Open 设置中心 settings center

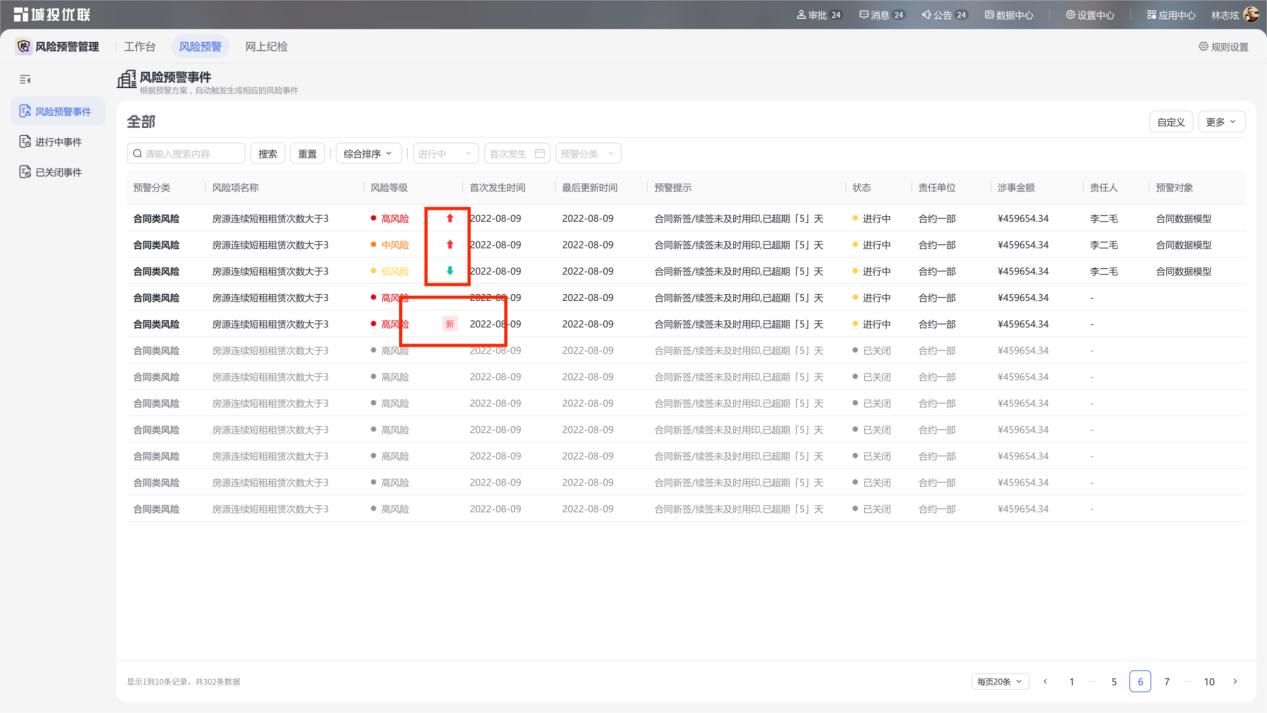pos(1090,15)
